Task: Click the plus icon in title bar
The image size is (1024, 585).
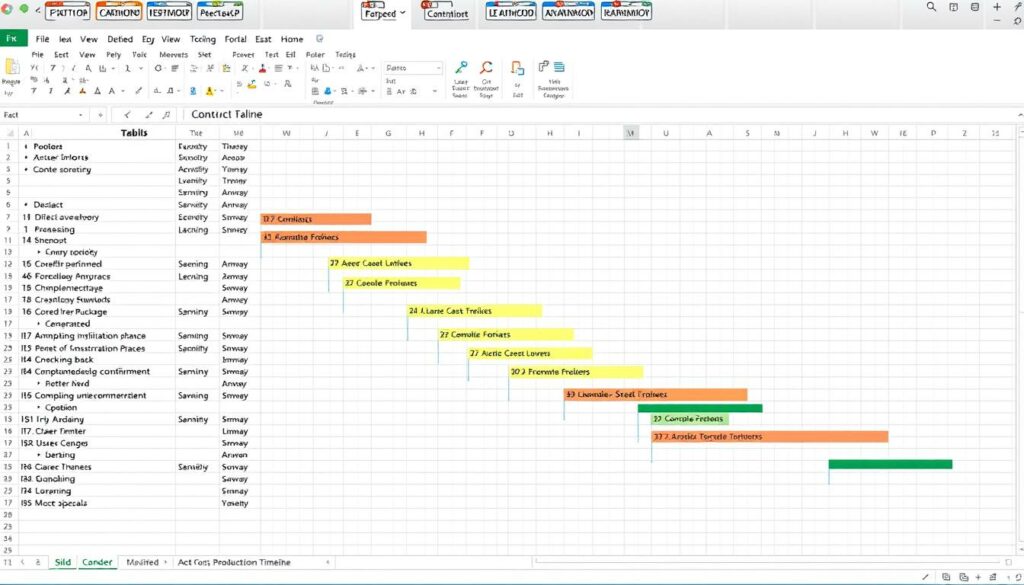Action: point(997,7)
